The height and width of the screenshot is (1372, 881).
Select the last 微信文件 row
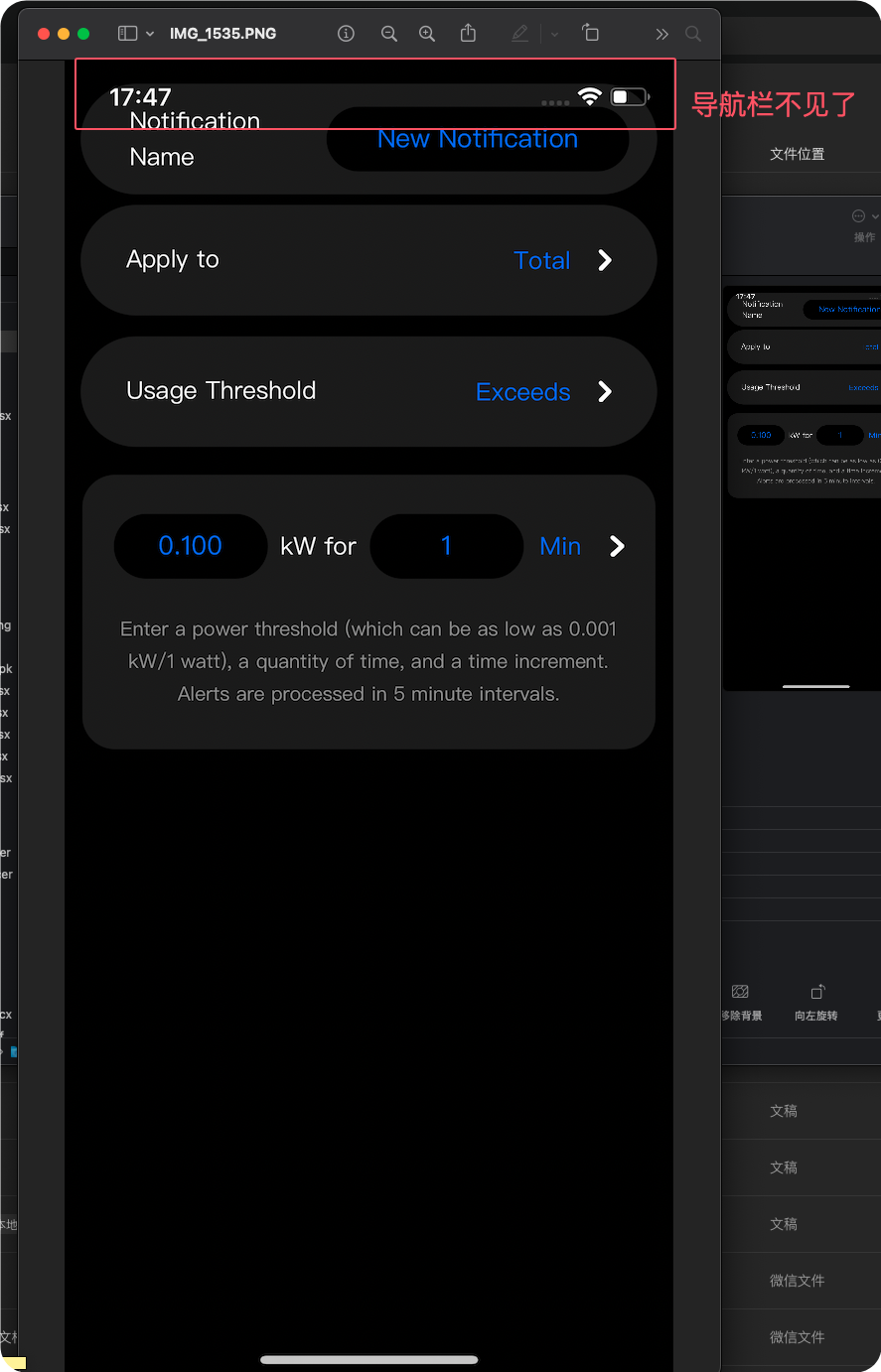pyautogui.click(x=797, y=1337)
